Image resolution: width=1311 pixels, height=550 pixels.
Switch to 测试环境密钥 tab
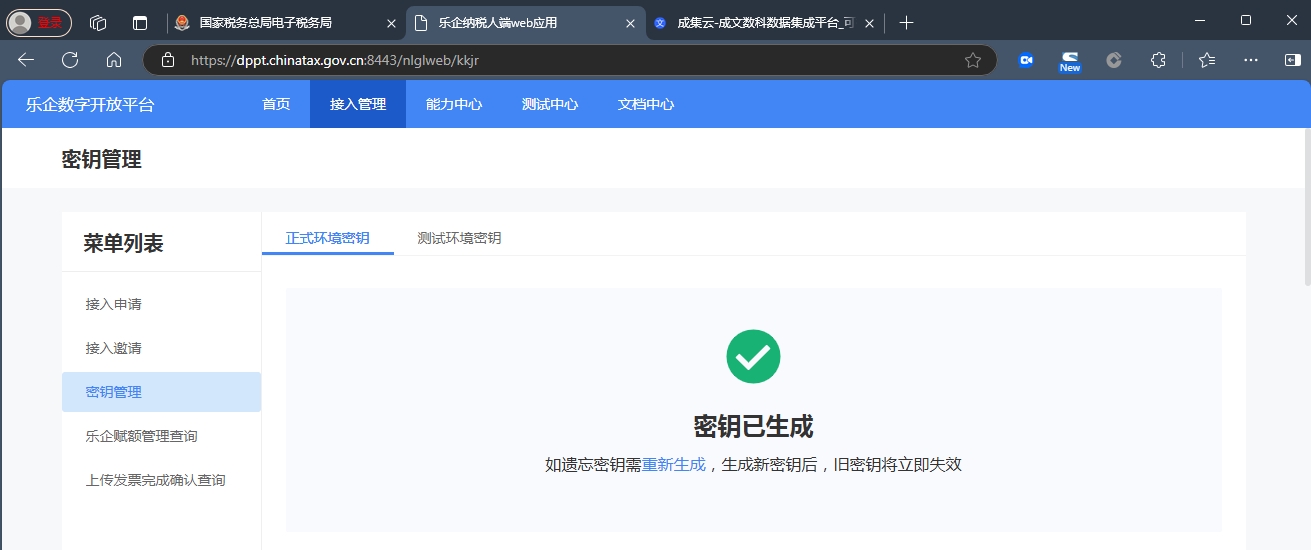(x=459, y=238)
